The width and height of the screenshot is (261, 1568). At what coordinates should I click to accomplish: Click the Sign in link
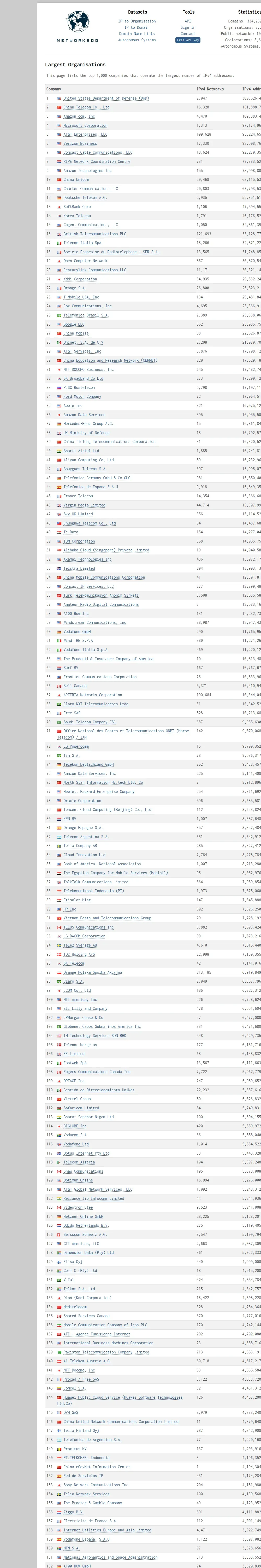point(188,27)
